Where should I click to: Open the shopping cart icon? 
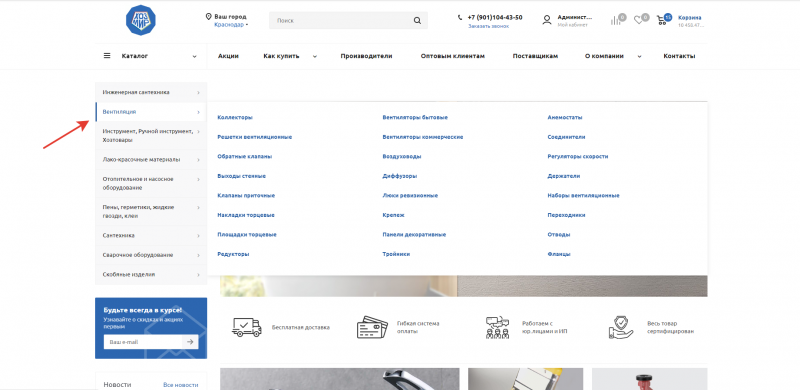pyautogui.click(x=662, y=20)
